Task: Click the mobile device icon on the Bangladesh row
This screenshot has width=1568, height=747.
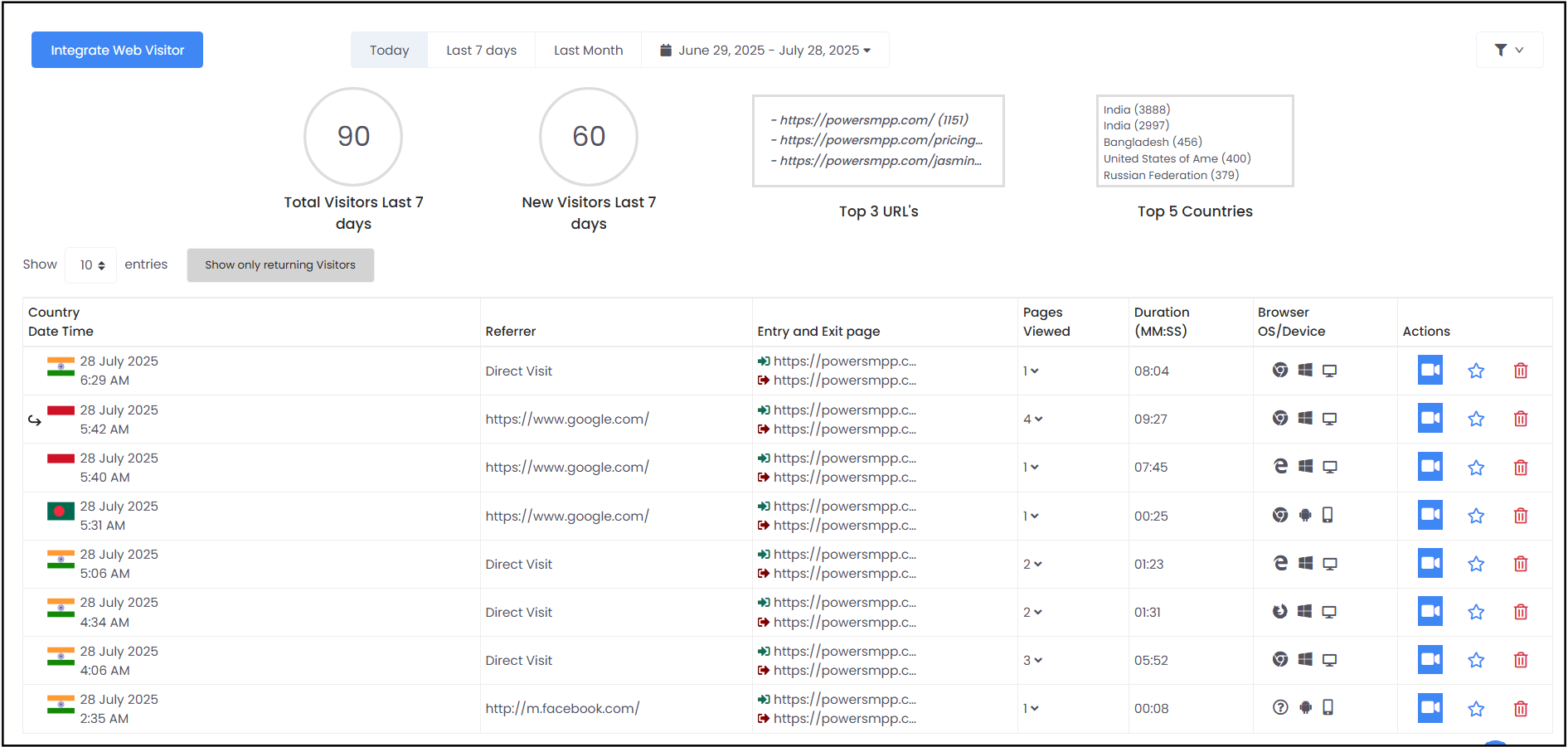Action: pyautogui.click(x=1329, y=515)
